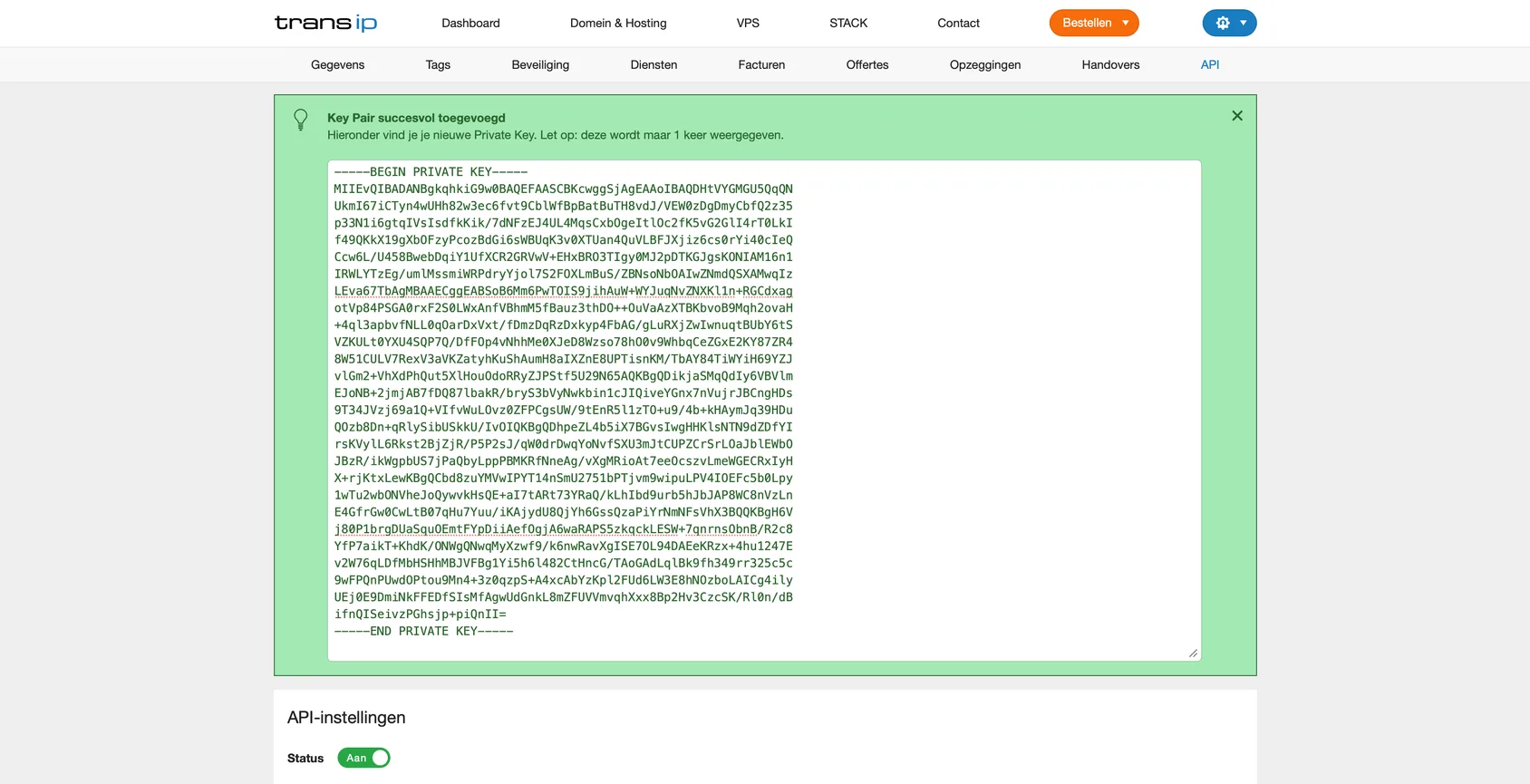Click inside the private key text area
The image size is (1530, 784).
pyautogui.click(x=764, y=411)
